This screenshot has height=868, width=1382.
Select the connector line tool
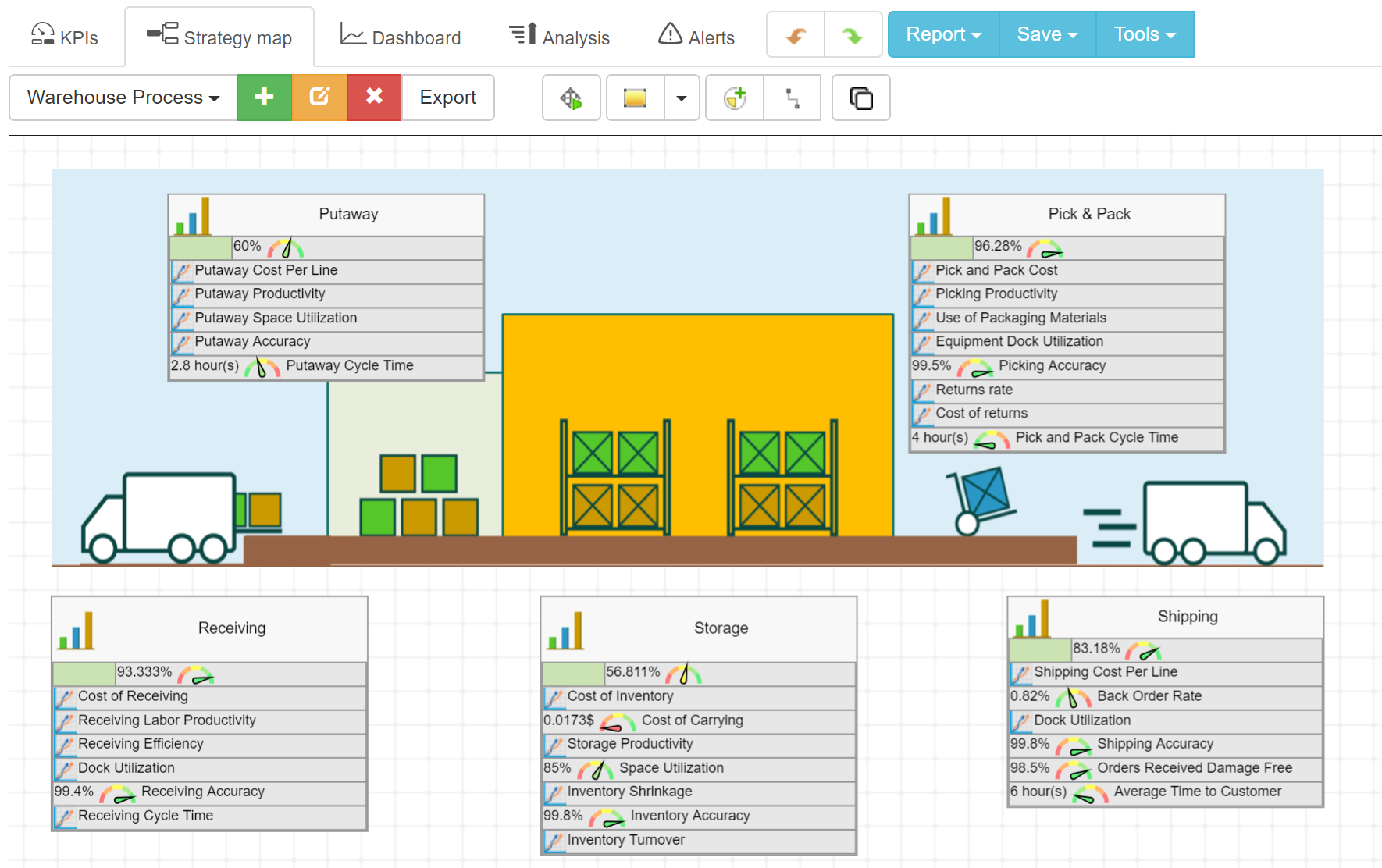click(793, 98)
